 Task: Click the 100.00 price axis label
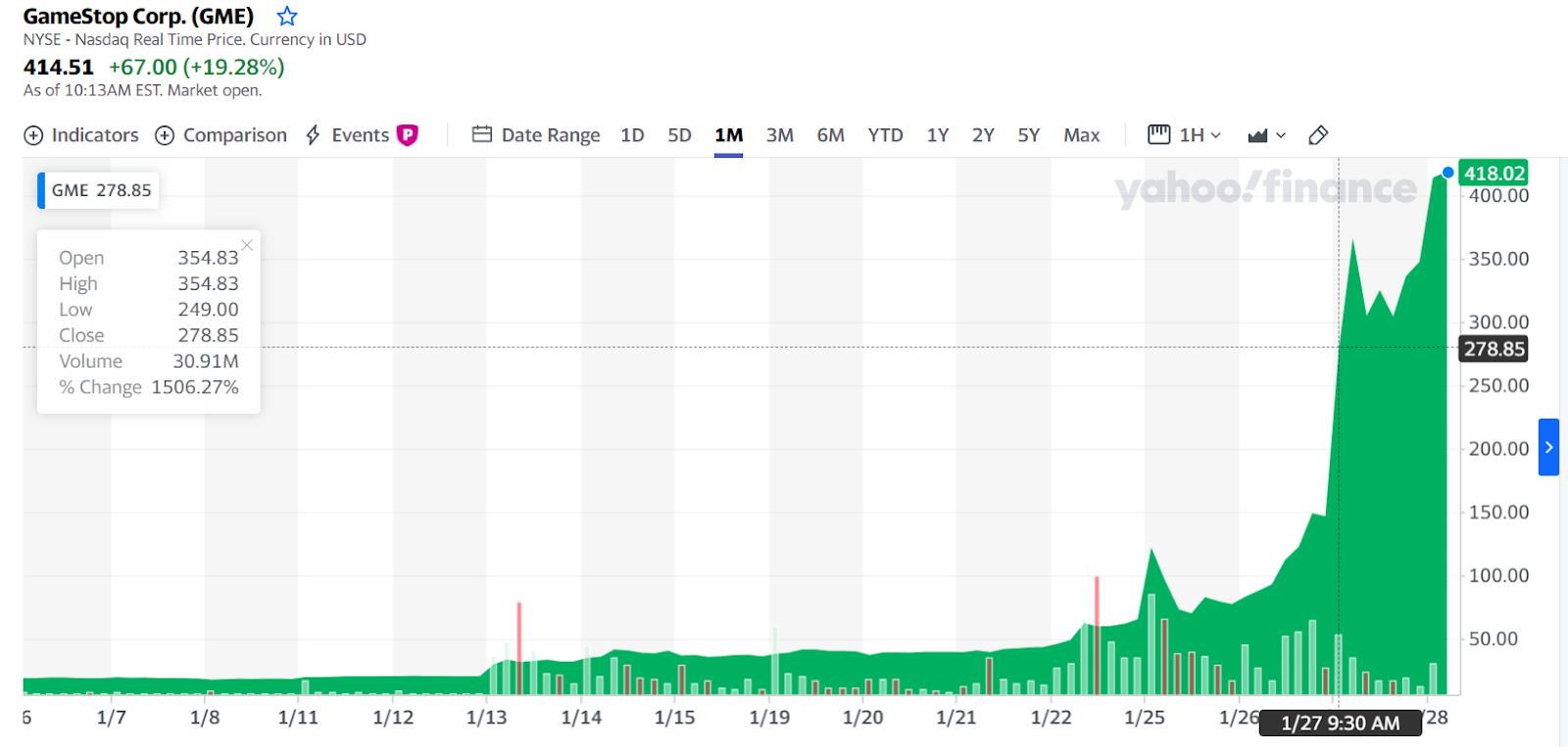[1498, 575]
